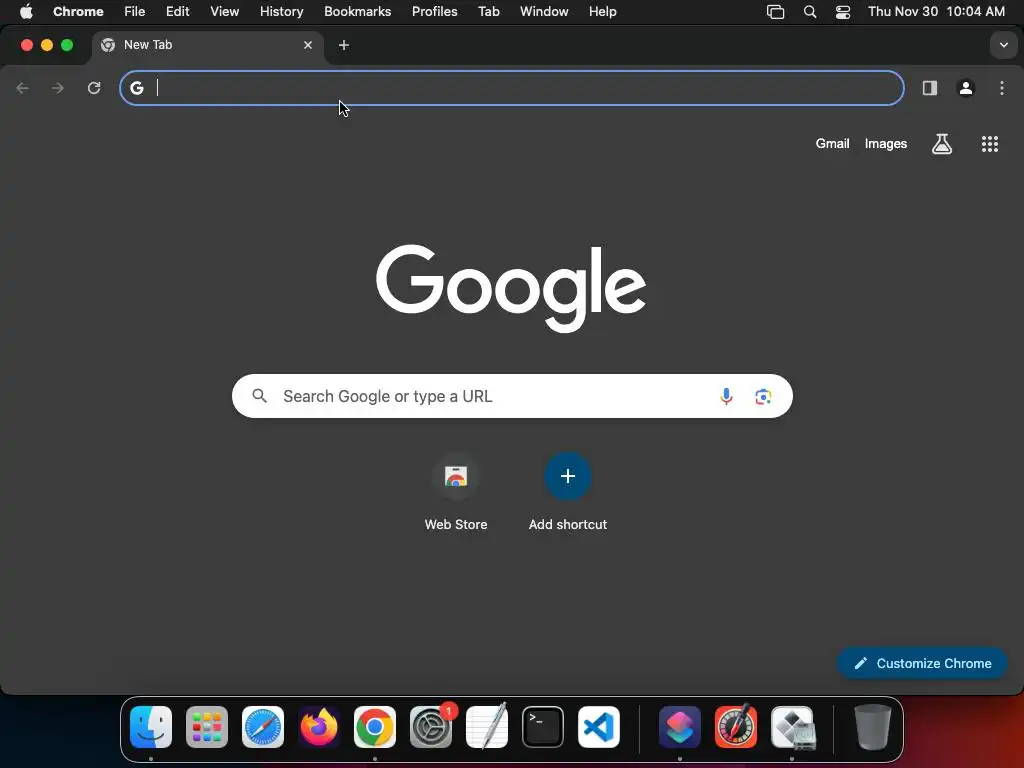Search by image with Google Lens
Viewport: 1024px width, 768px height.
[x=763, y=396]
